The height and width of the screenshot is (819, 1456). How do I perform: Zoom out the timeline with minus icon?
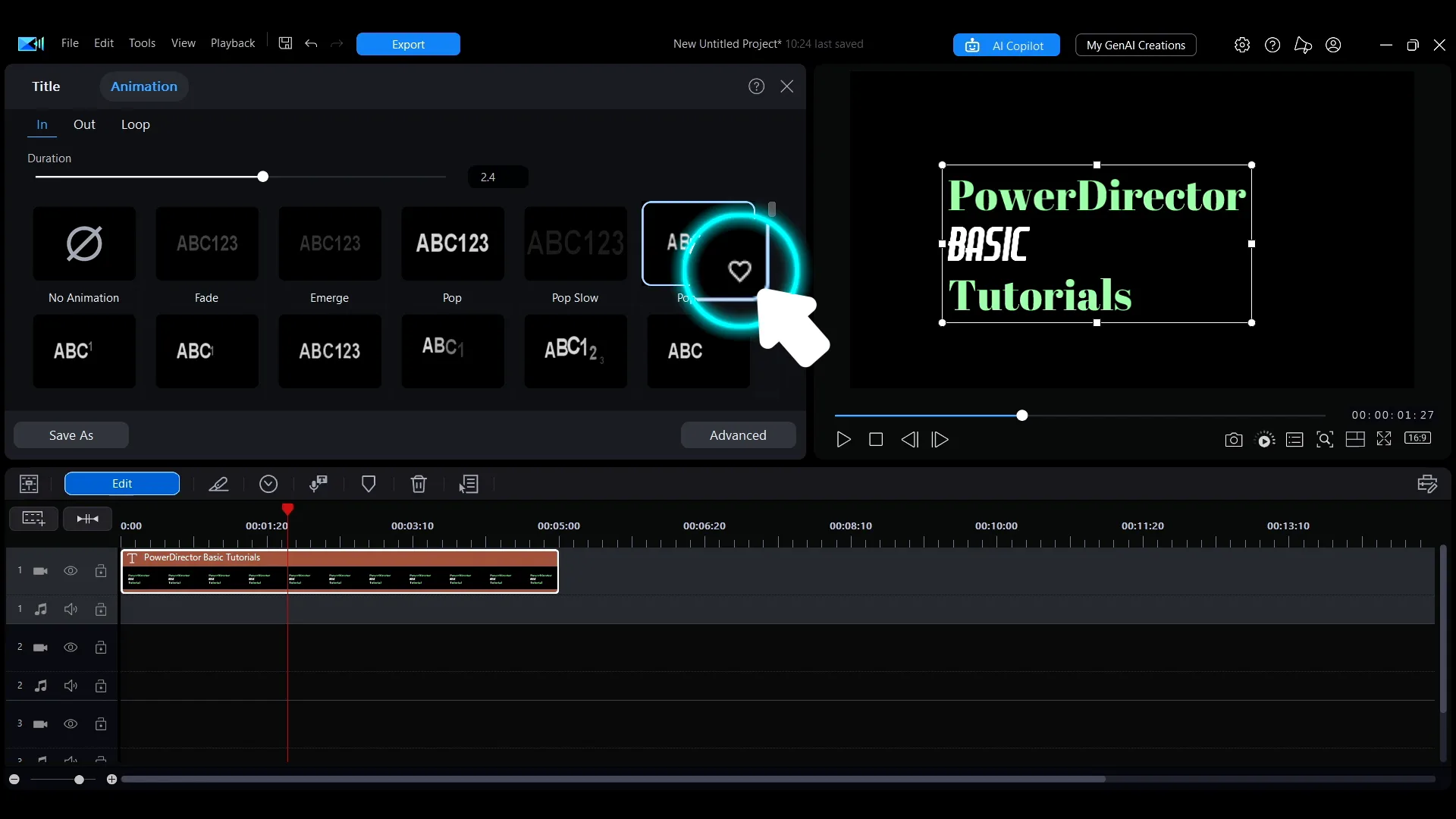pyautogui.click(x=14, y=780)
